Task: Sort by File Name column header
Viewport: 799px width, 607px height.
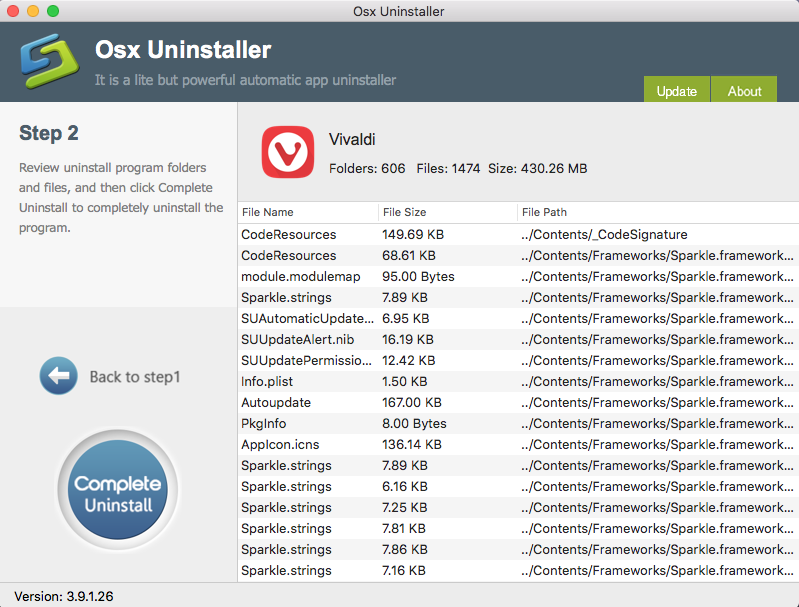Action: coord(268,213)
